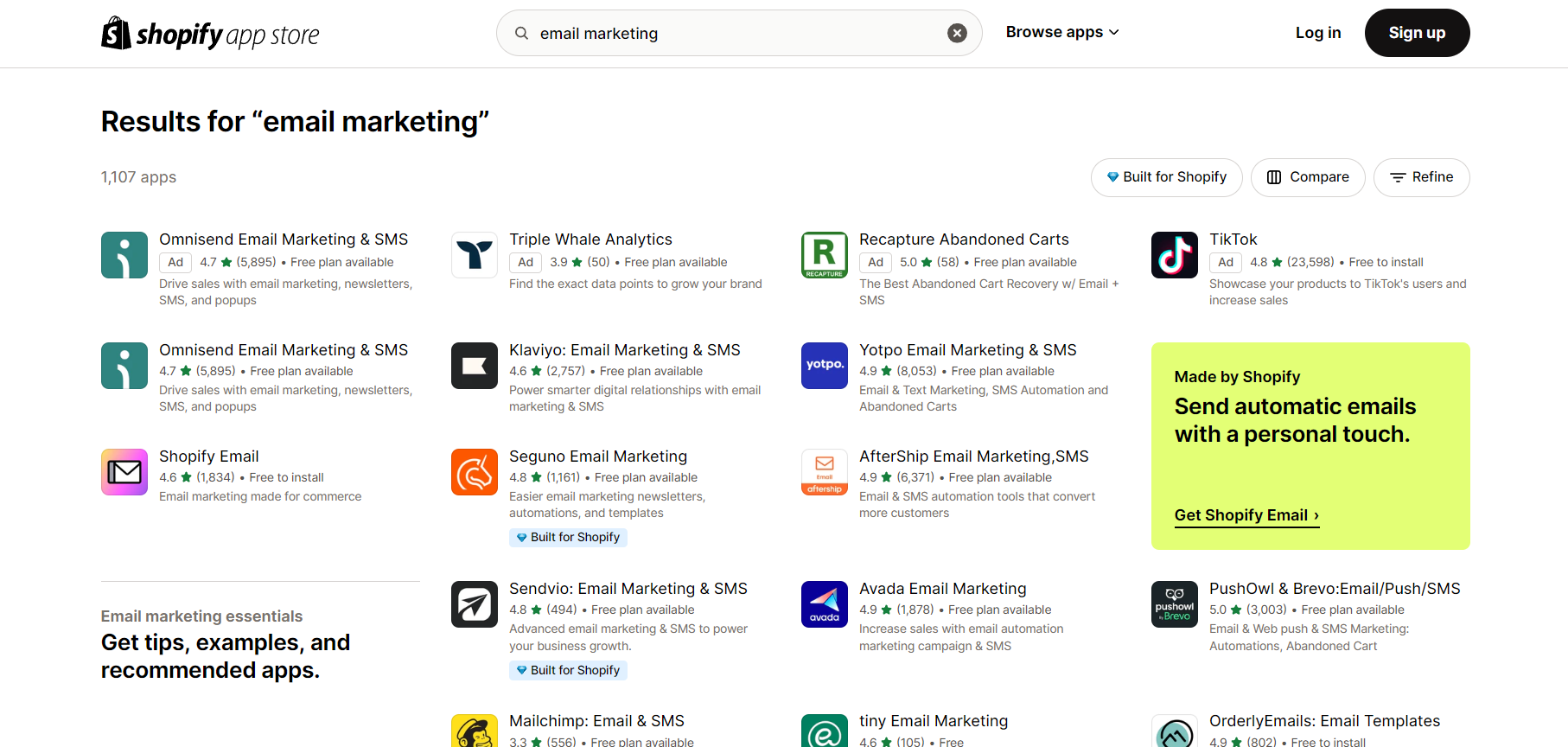The image size is (1568, 747).
Task: Click the diamond icon in Built for Shopify filter
Action: tap(1112, 177)
